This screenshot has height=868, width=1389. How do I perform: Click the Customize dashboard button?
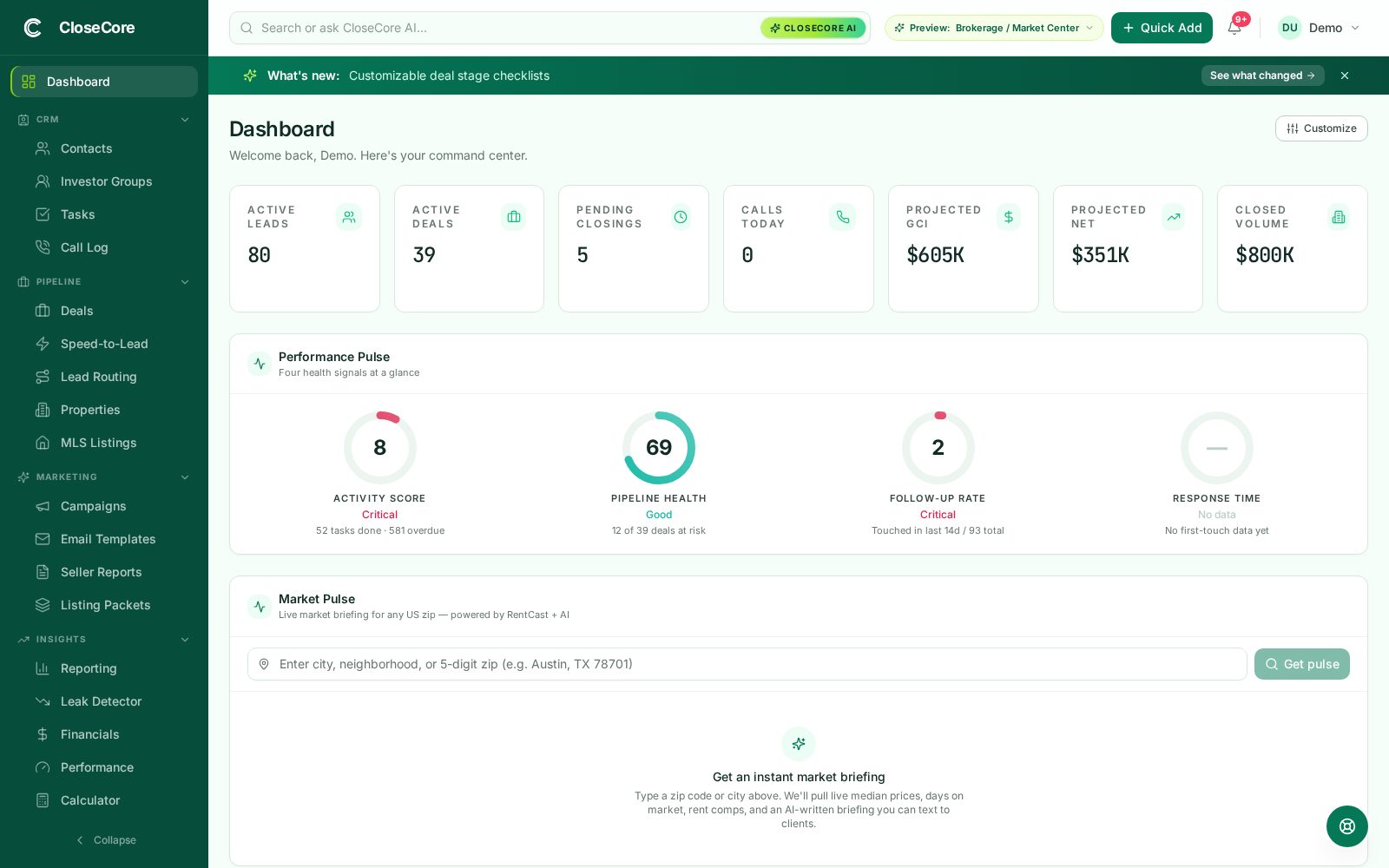point(1321,128)
